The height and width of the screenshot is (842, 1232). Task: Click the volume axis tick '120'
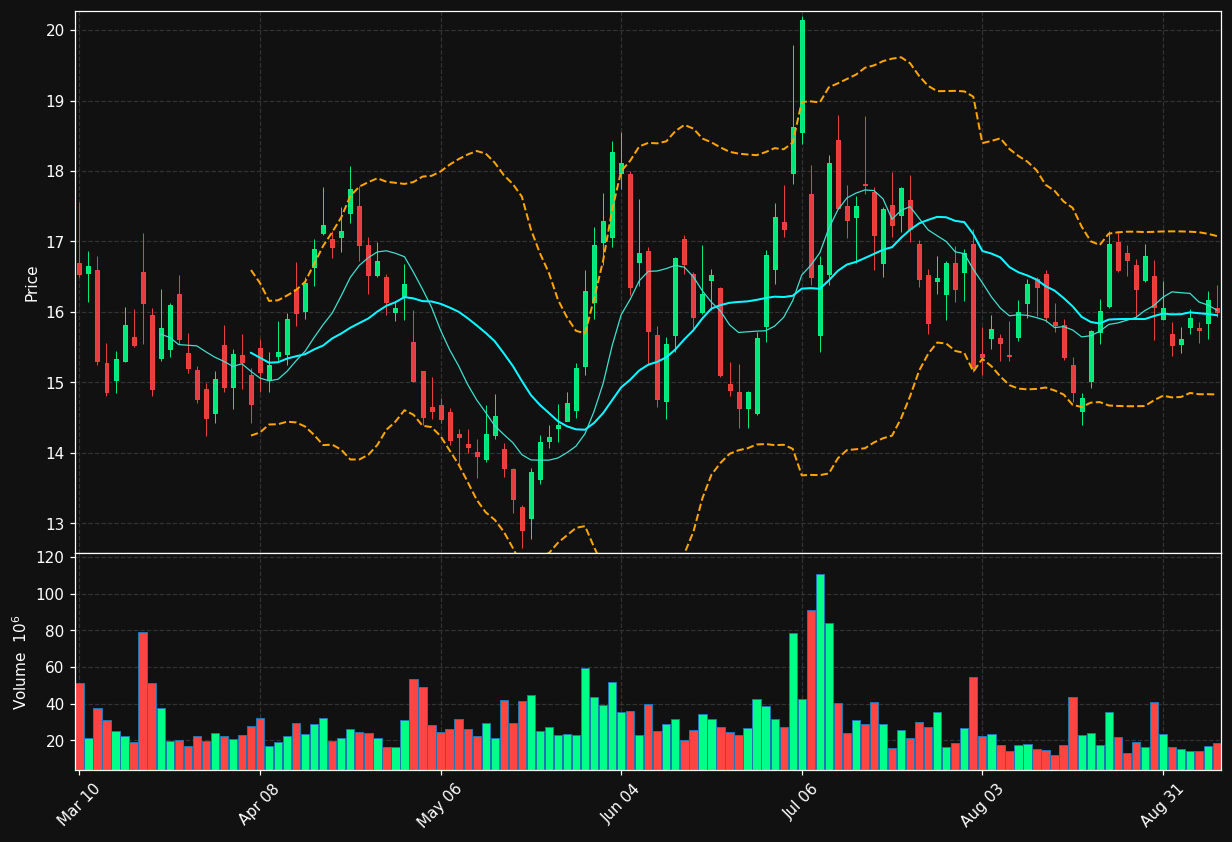(x=50, y=558)
